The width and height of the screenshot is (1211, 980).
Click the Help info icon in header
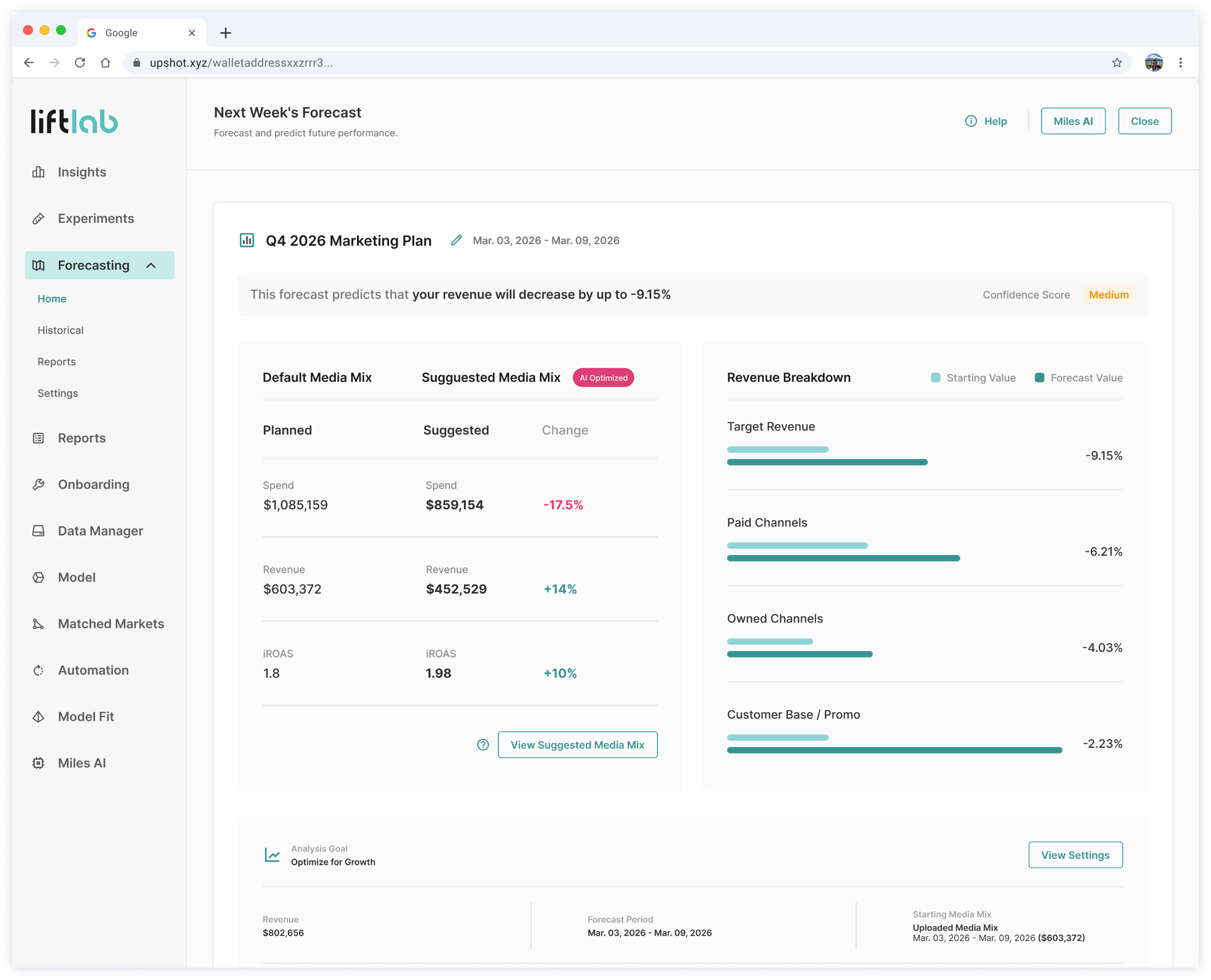(x=970, y=121)
